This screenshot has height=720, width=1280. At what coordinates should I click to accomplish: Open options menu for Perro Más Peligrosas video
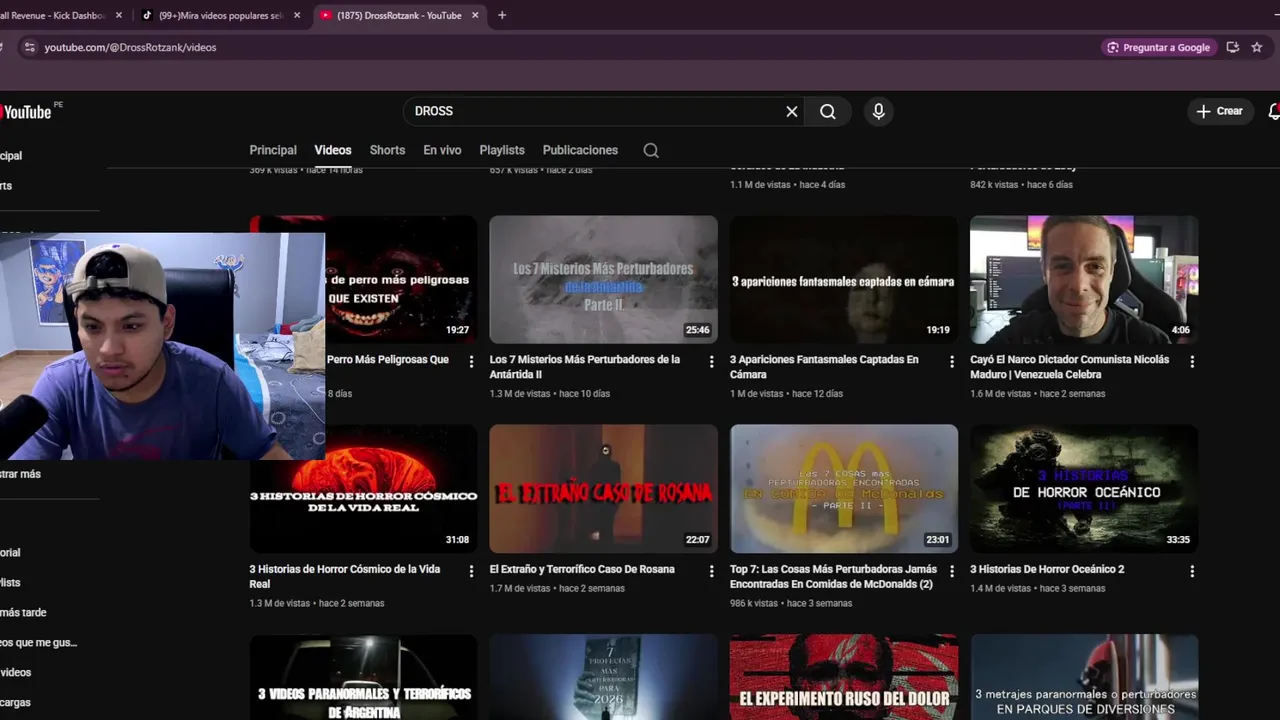click(x=471, y=361)
